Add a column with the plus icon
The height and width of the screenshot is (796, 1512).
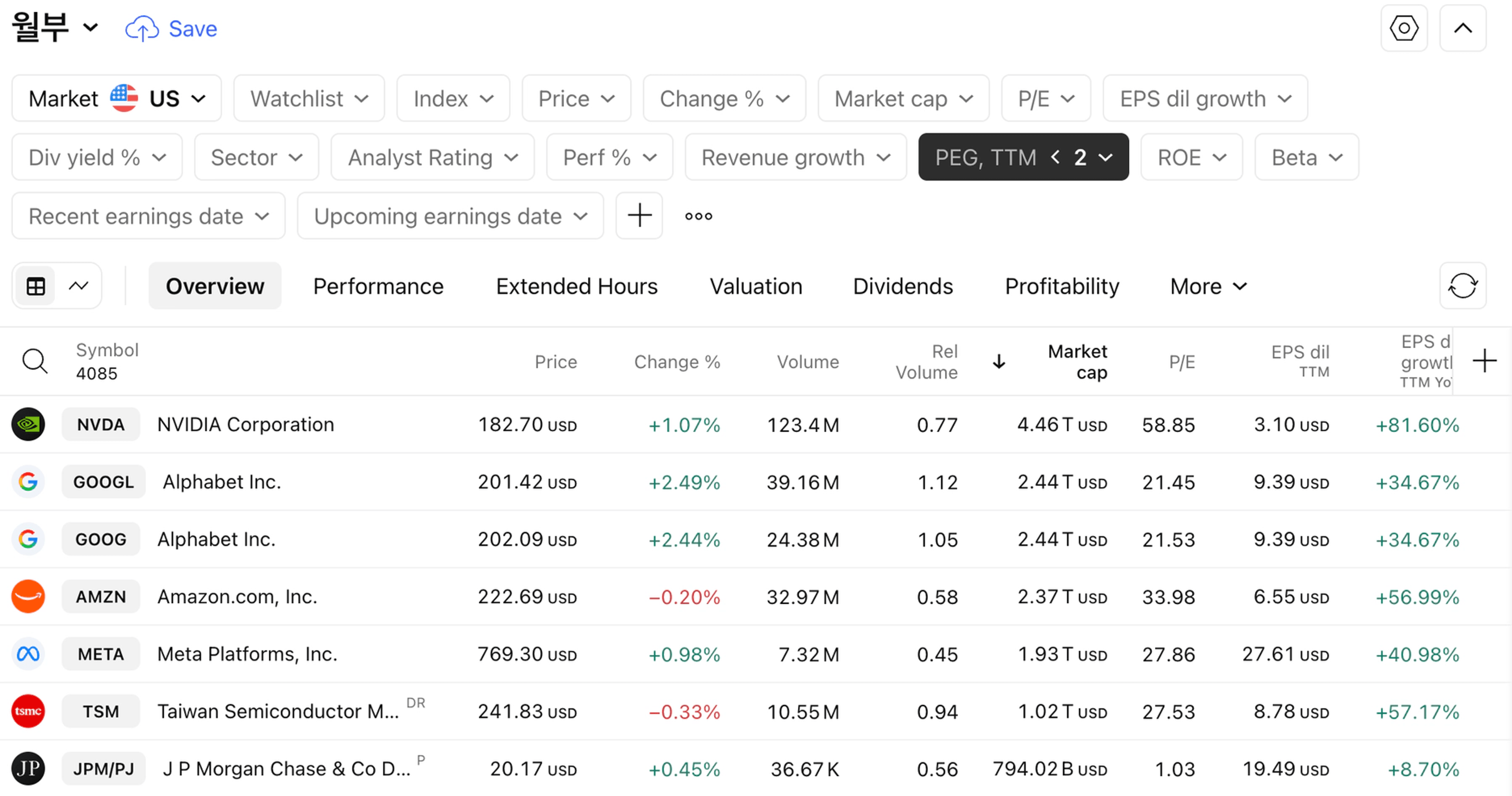[x=1484, y=361]
